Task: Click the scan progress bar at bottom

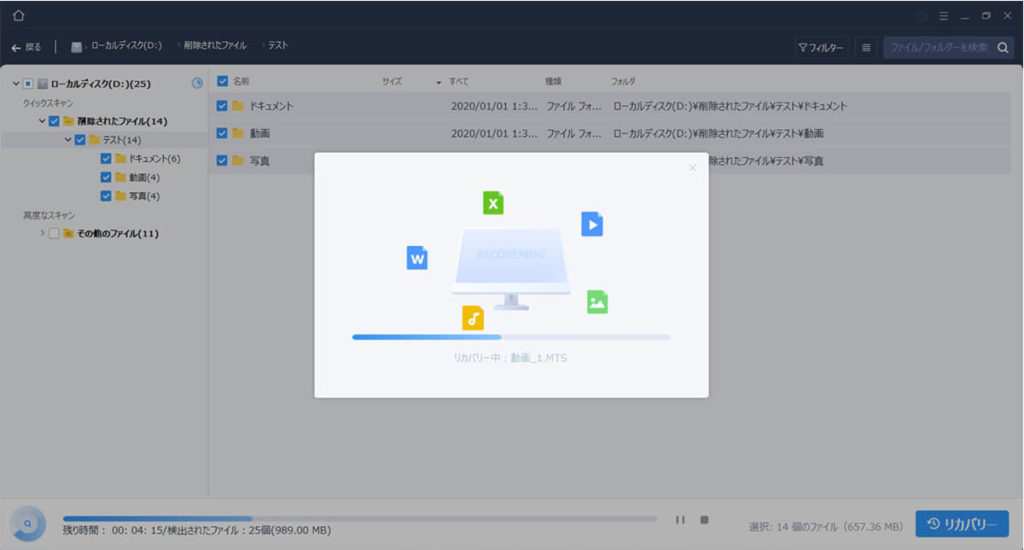Action: 360,519
